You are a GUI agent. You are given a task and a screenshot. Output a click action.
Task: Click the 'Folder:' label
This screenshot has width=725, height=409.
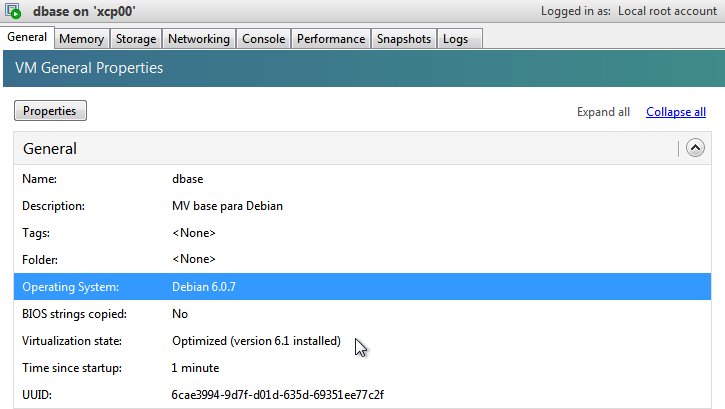(40, 260)
